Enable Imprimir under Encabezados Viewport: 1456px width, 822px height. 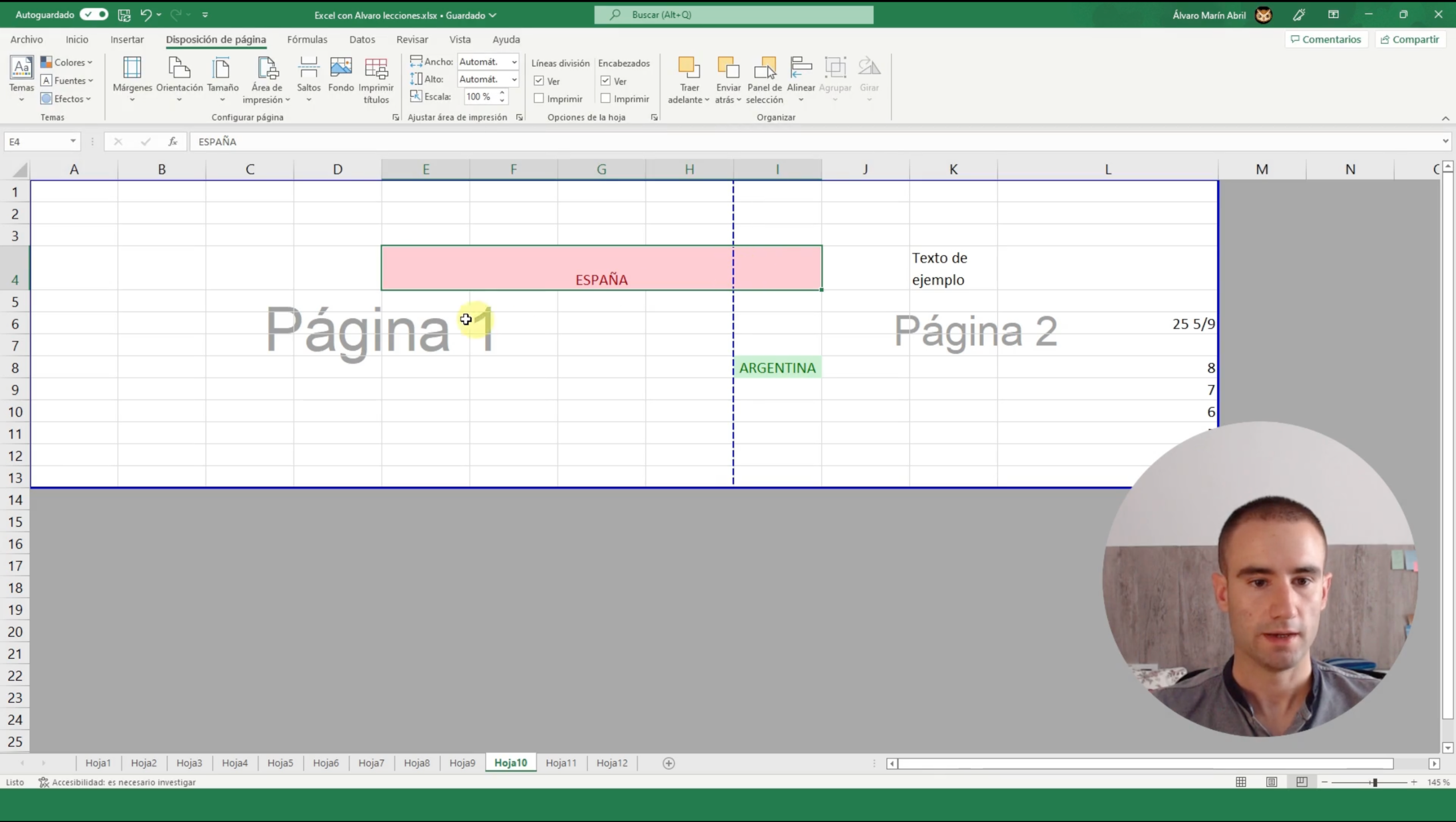(606, 99)
